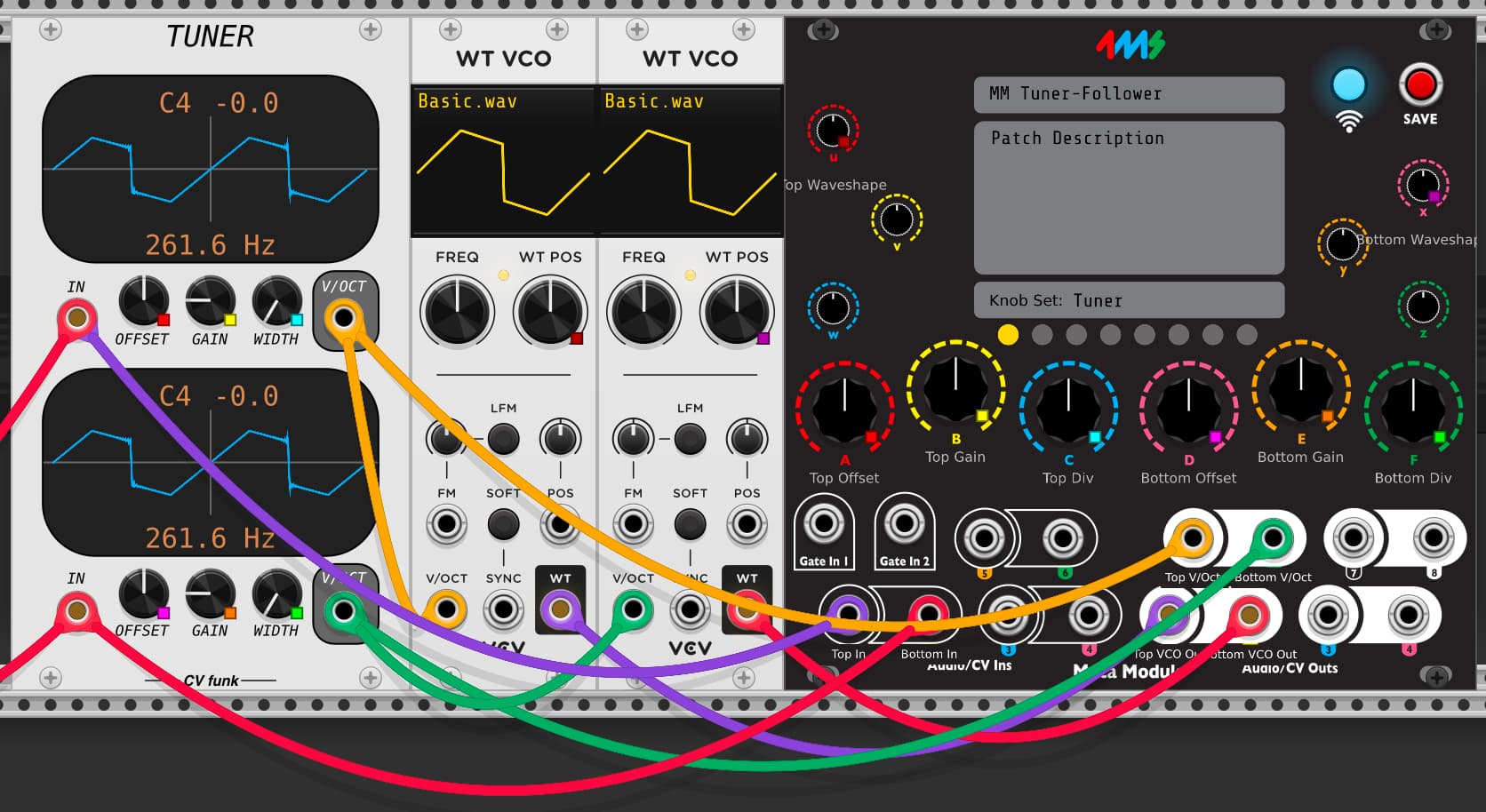Click the top Tuner IN jack

coord(77,317)
